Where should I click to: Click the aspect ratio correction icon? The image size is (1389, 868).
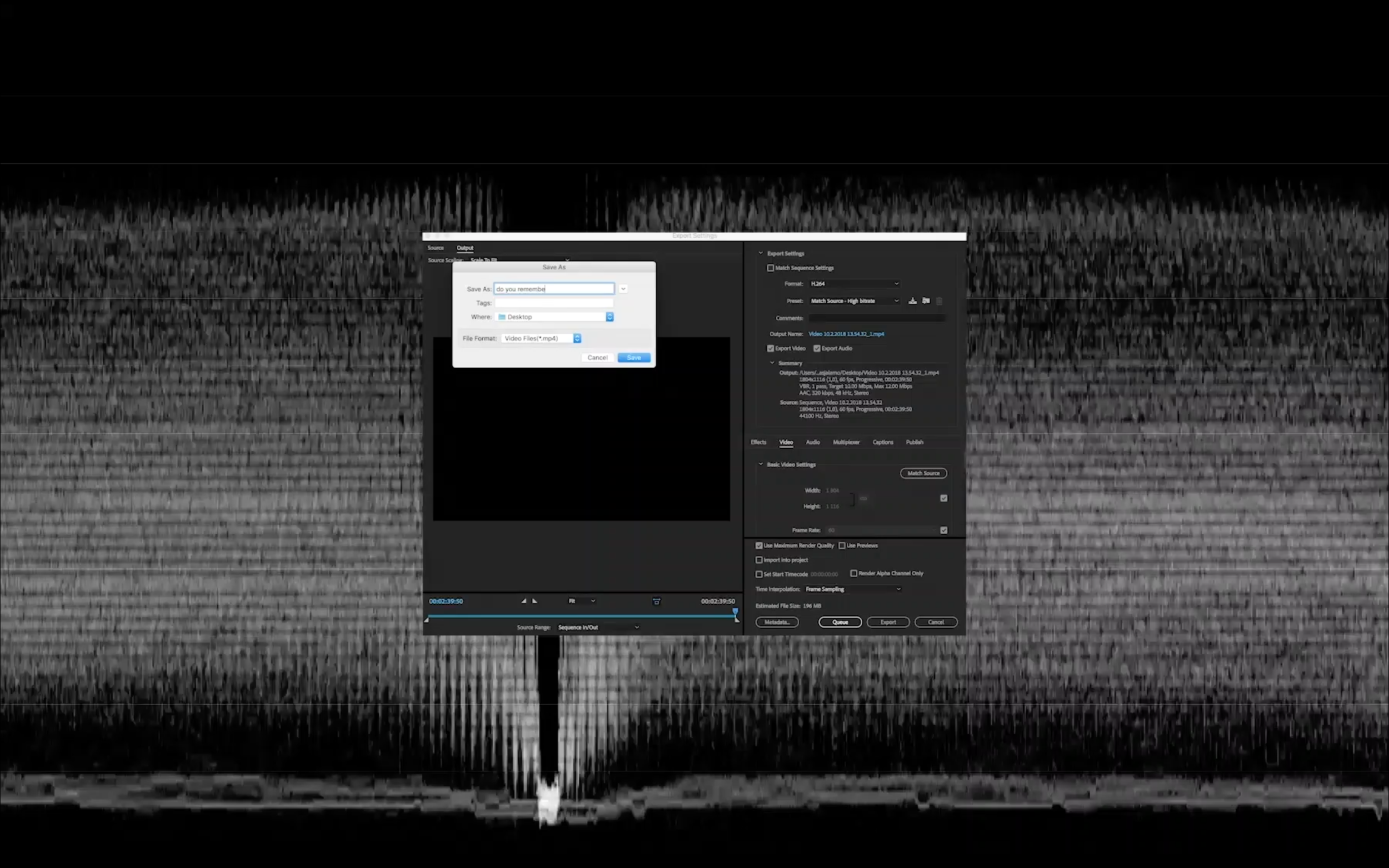point(656,601)
